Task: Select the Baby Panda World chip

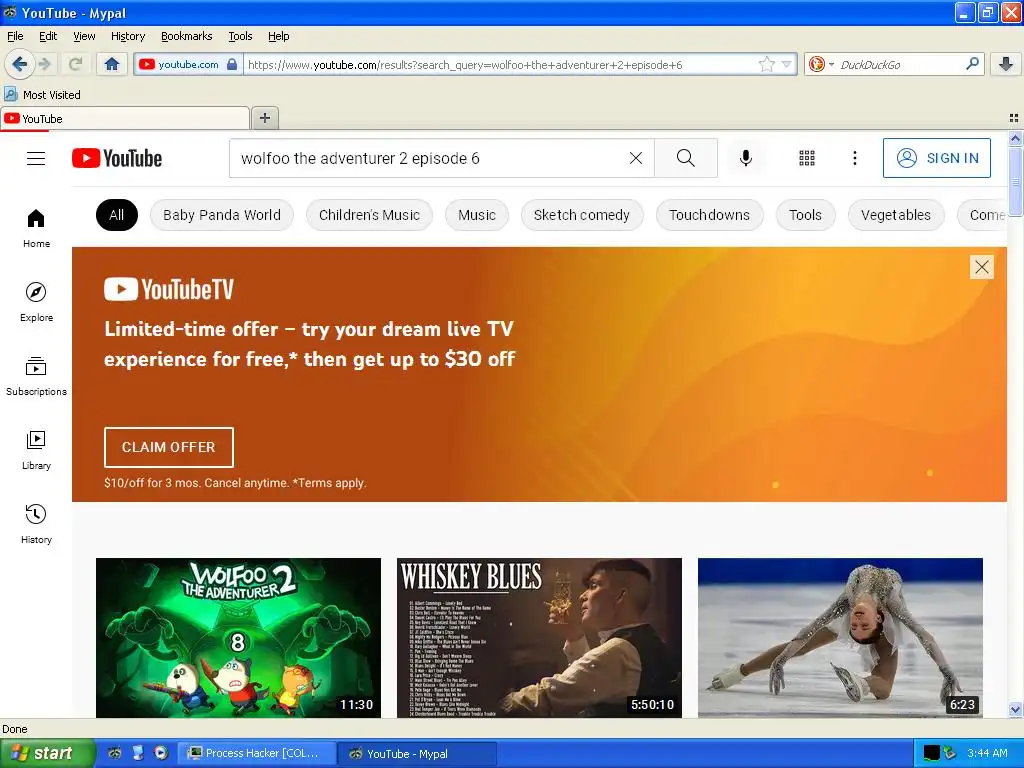Action: pyautogui.click(x=221, y=215)
